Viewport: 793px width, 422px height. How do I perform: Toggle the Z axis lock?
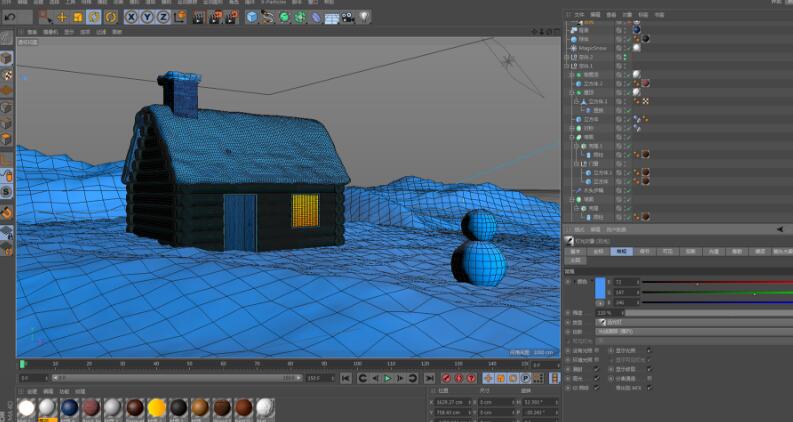[x=162, y=17]
